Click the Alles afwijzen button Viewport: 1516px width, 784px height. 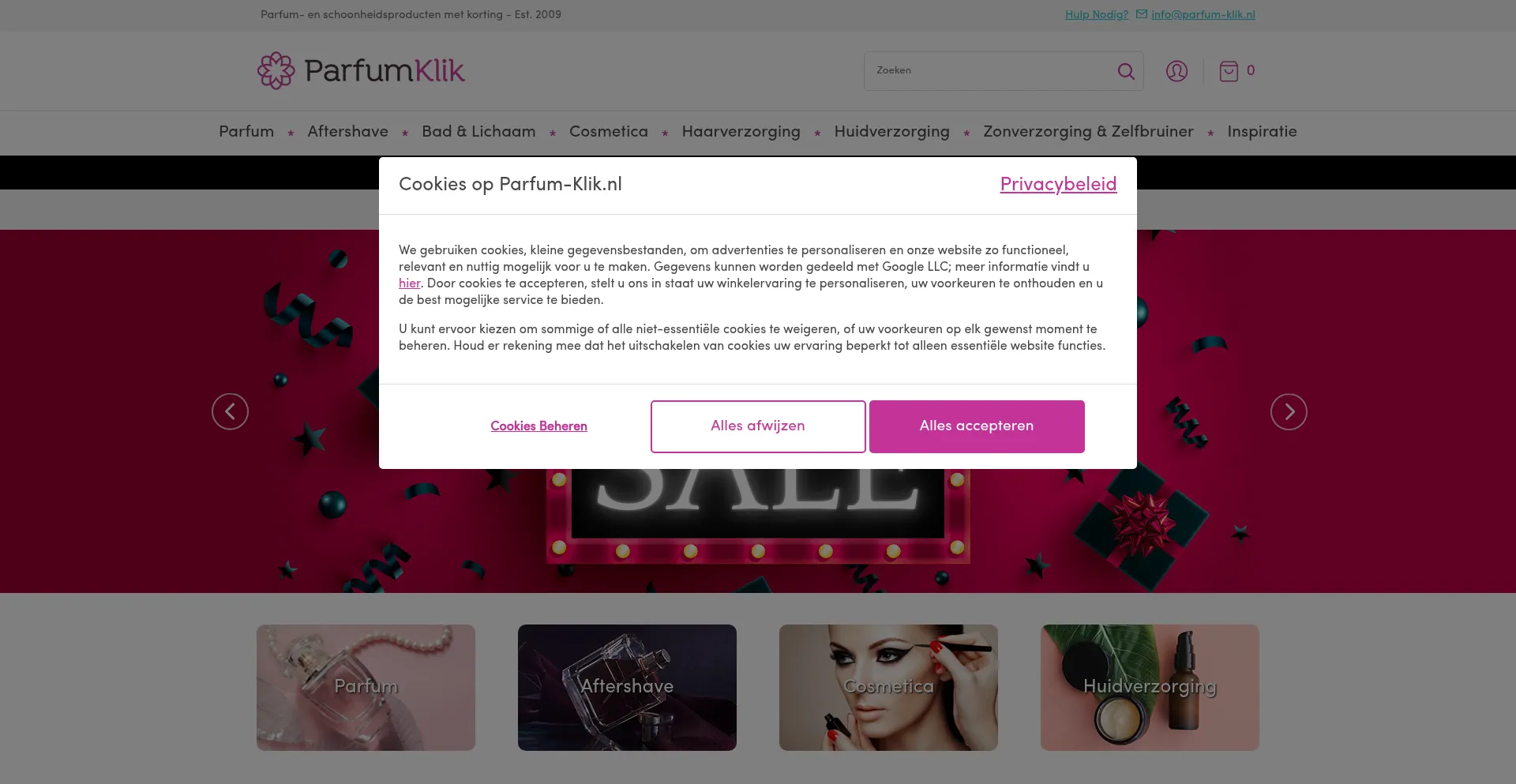758,426
